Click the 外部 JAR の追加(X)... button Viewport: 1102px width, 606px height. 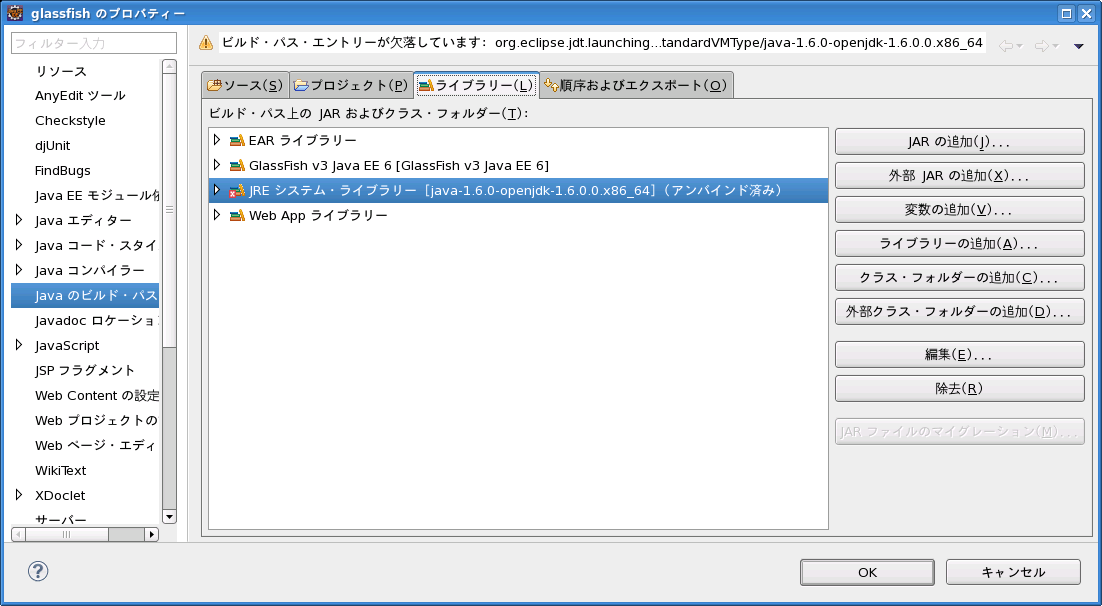(x=959, y=176)
